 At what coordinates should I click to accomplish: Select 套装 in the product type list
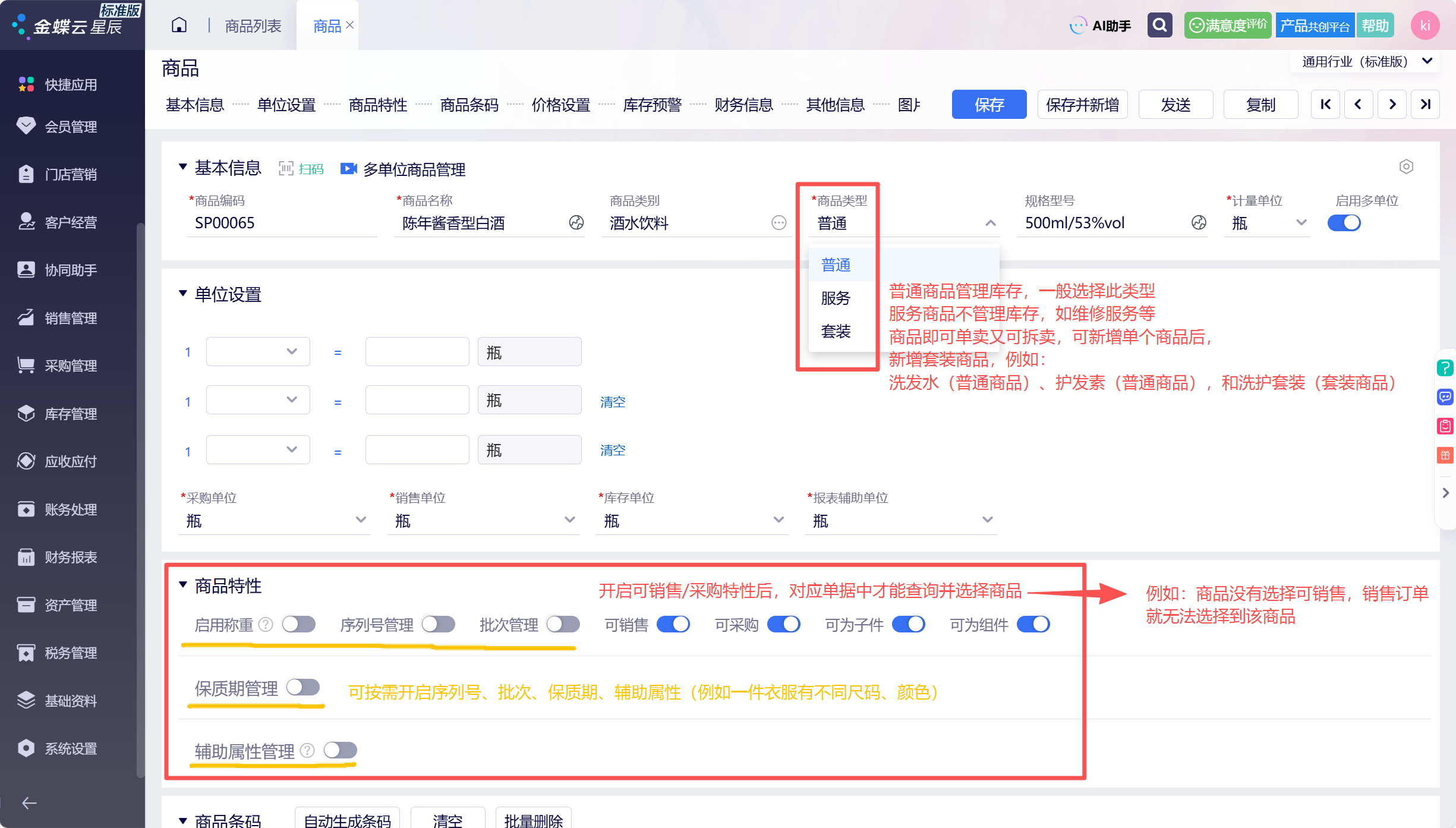point(836,331)
